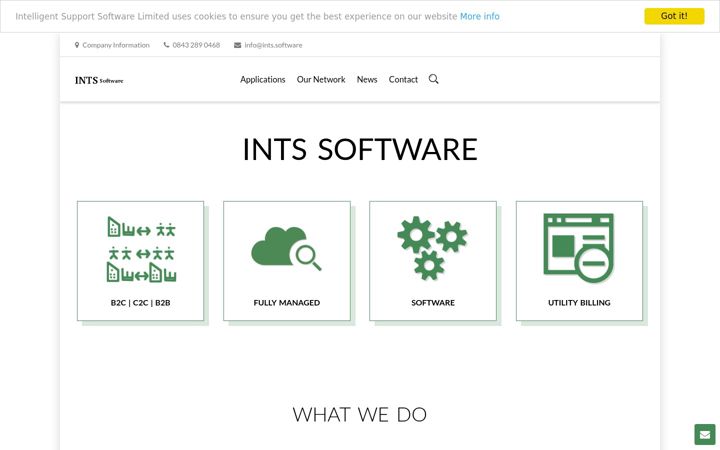This screenshot has height=450, width=720.
Task: Select the SOFTWARE card label
Action: [x=433, y=303]
